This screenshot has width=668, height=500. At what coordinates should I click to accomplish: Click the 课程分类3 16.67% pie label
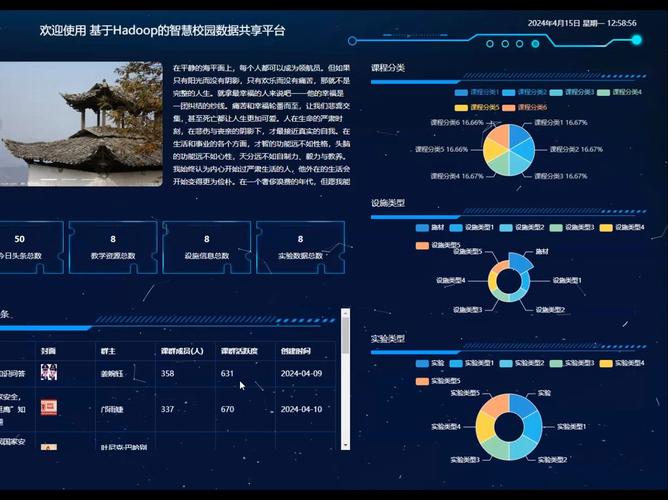click(561, 176)
